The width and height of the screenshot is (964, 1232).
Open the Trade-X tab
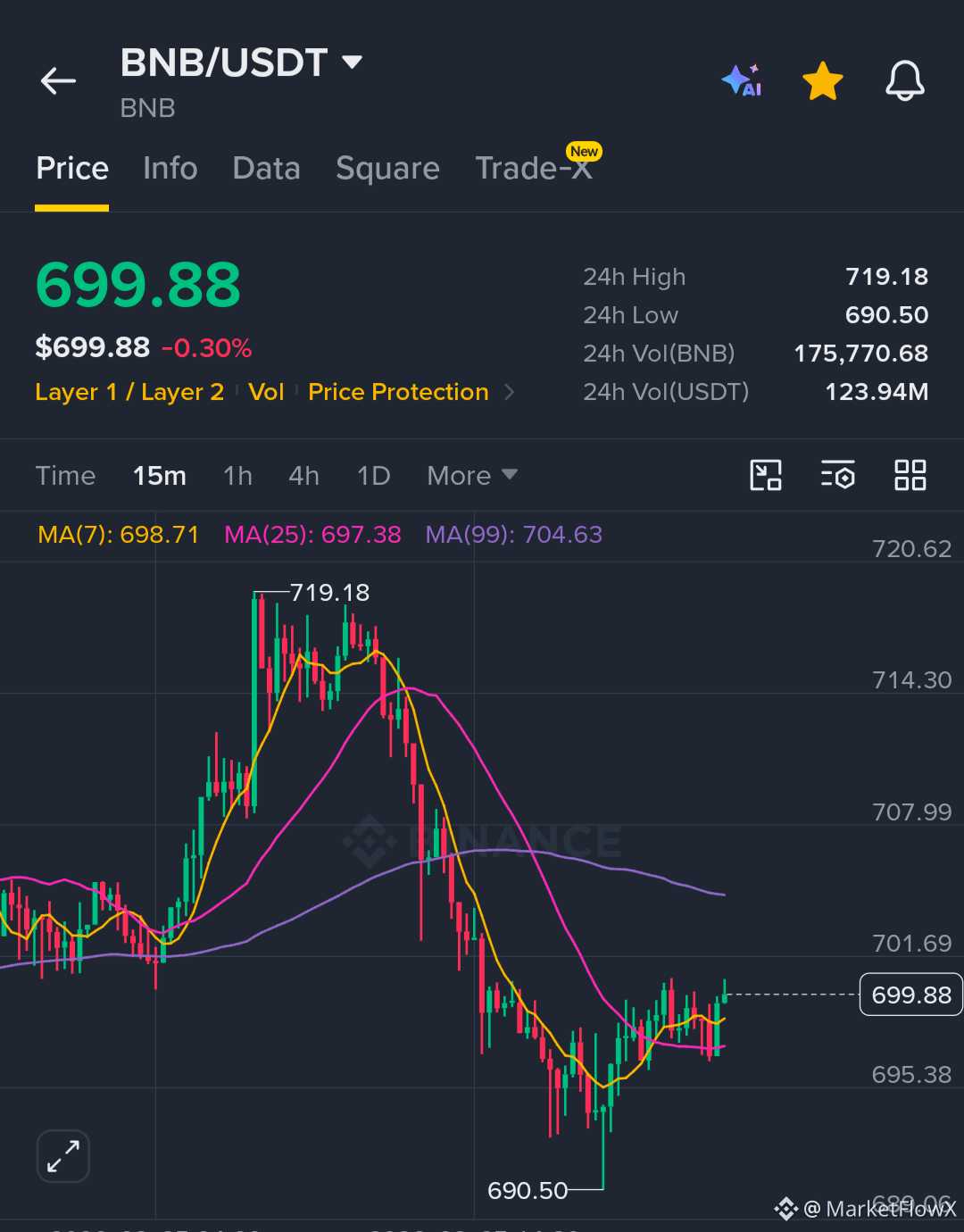coord(534,168)
